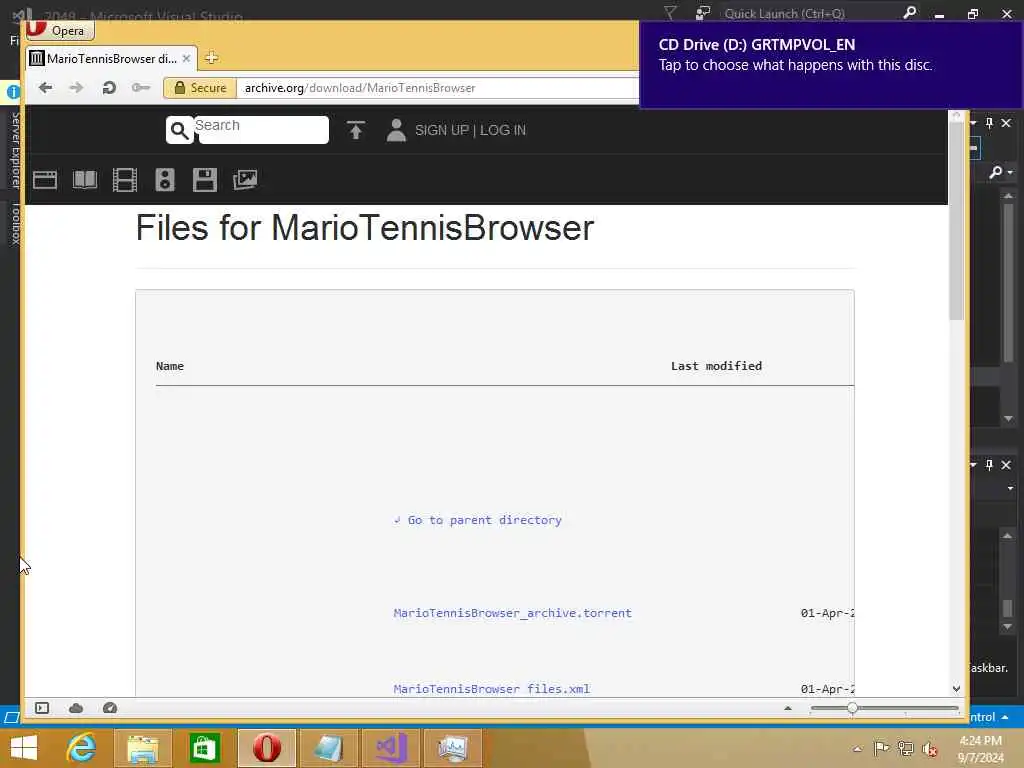Pin the upper Visual Studio panel

[989, 123]
